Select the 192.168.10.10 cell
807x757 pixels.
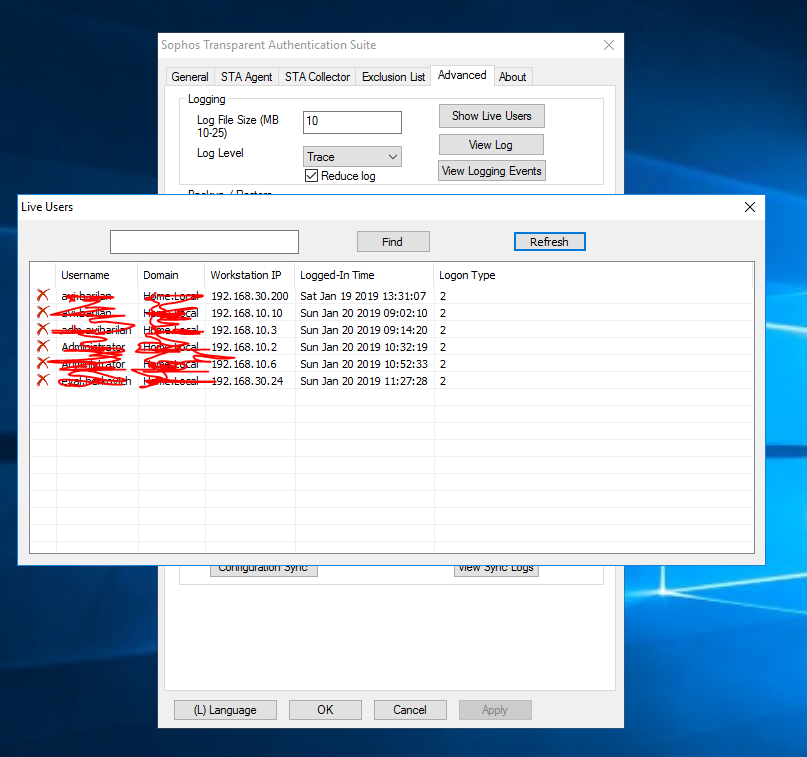247,313
